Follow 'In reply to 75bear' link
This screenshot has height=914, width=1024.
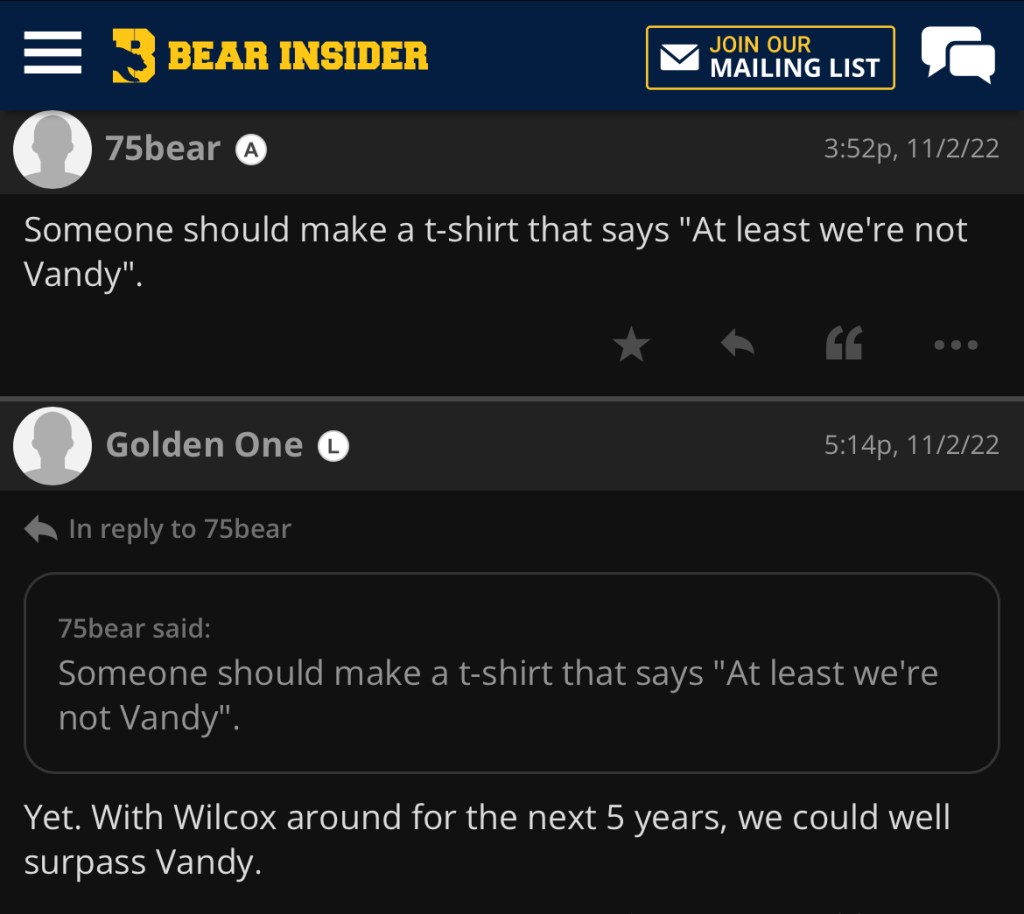[x=179, y=529]
